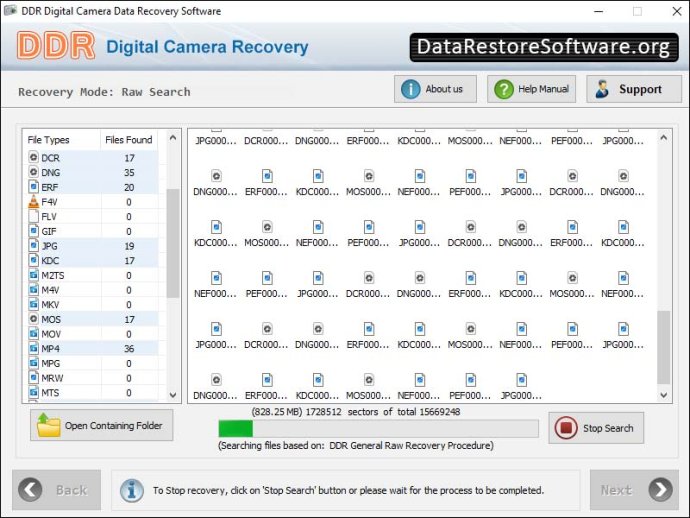Viewport: 690px width, 518px height.
Task: Click MP4 files found count 36
Action: [129, 349]
